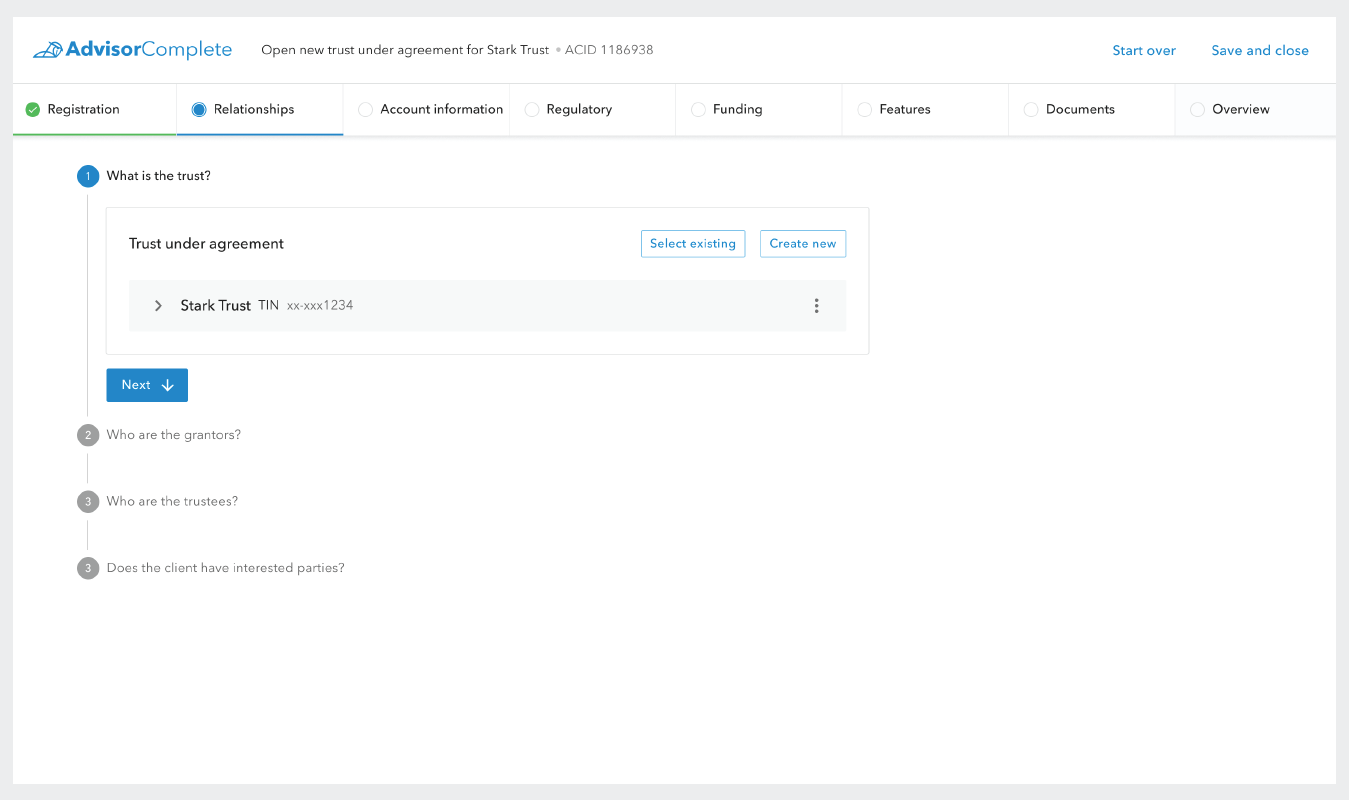The width and height of the screenshot is (1349, 800).
Task: Click the Save and close link
Action: [1260, 51]
